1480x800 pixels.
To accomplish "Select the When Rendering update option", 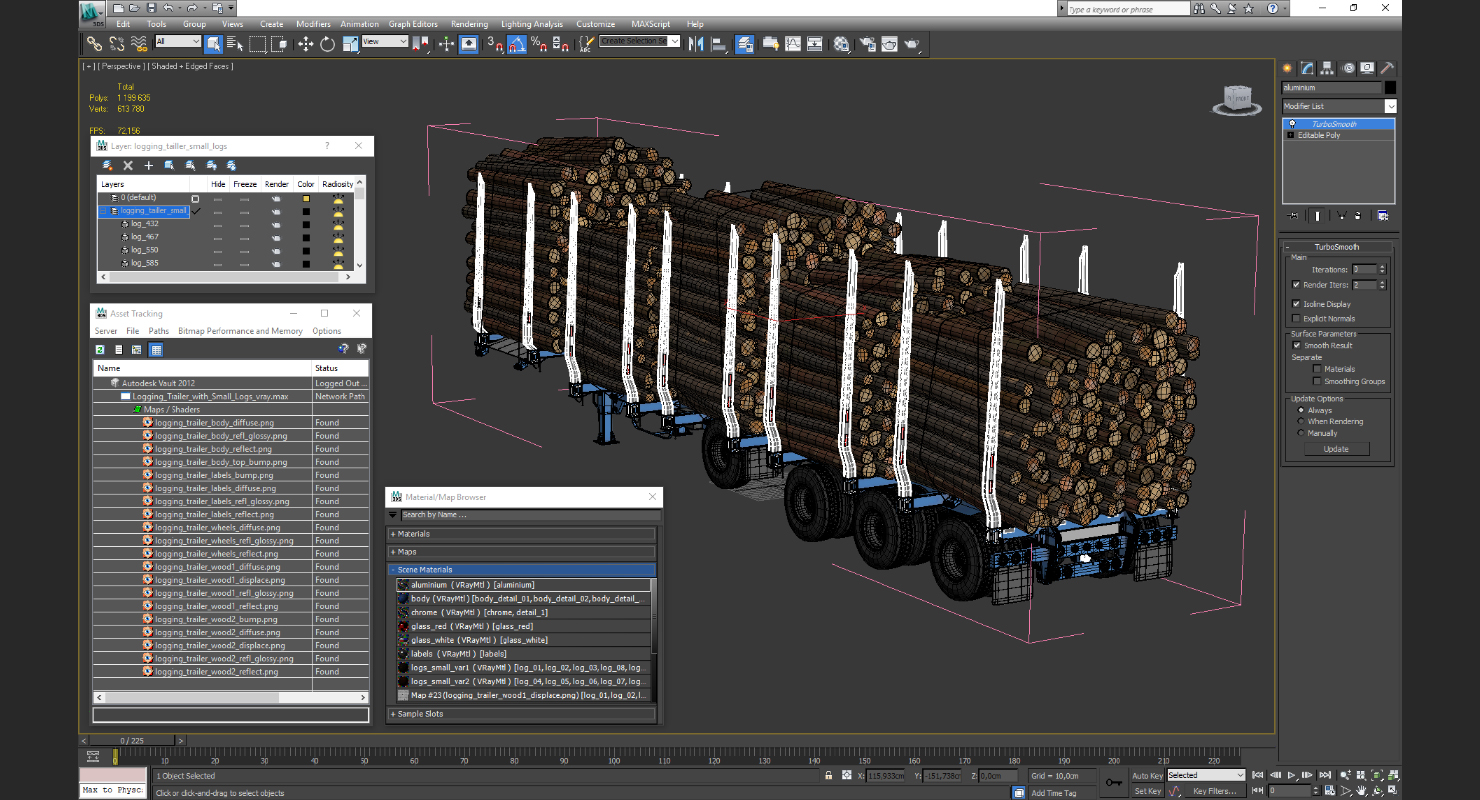I will pyautogui.click(x=1301, y=422).
